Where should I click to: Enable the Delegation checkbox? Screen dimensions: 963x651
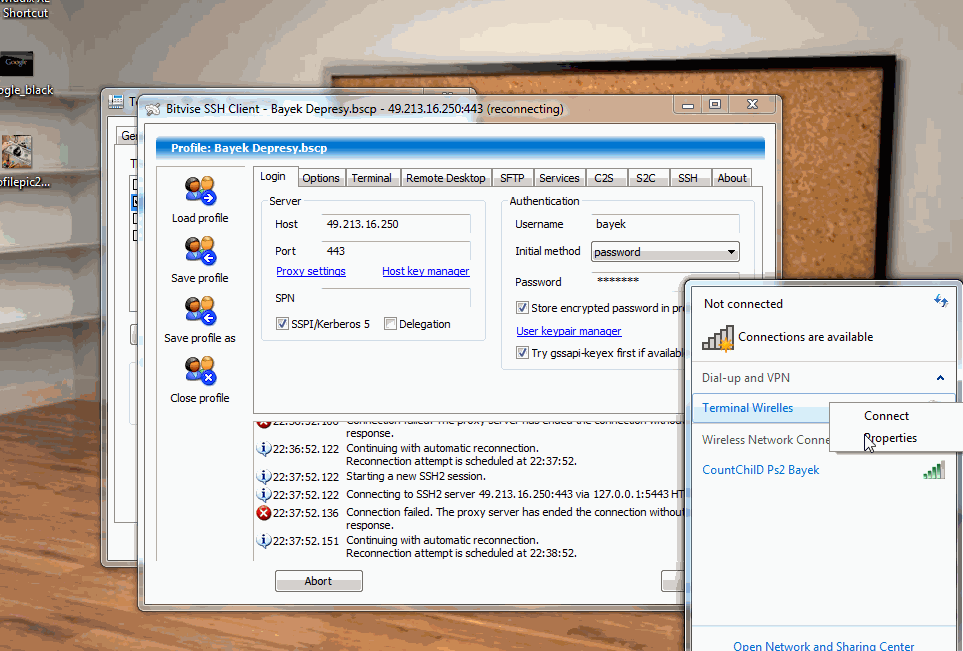pyautogui.click(x=390, y=324)
